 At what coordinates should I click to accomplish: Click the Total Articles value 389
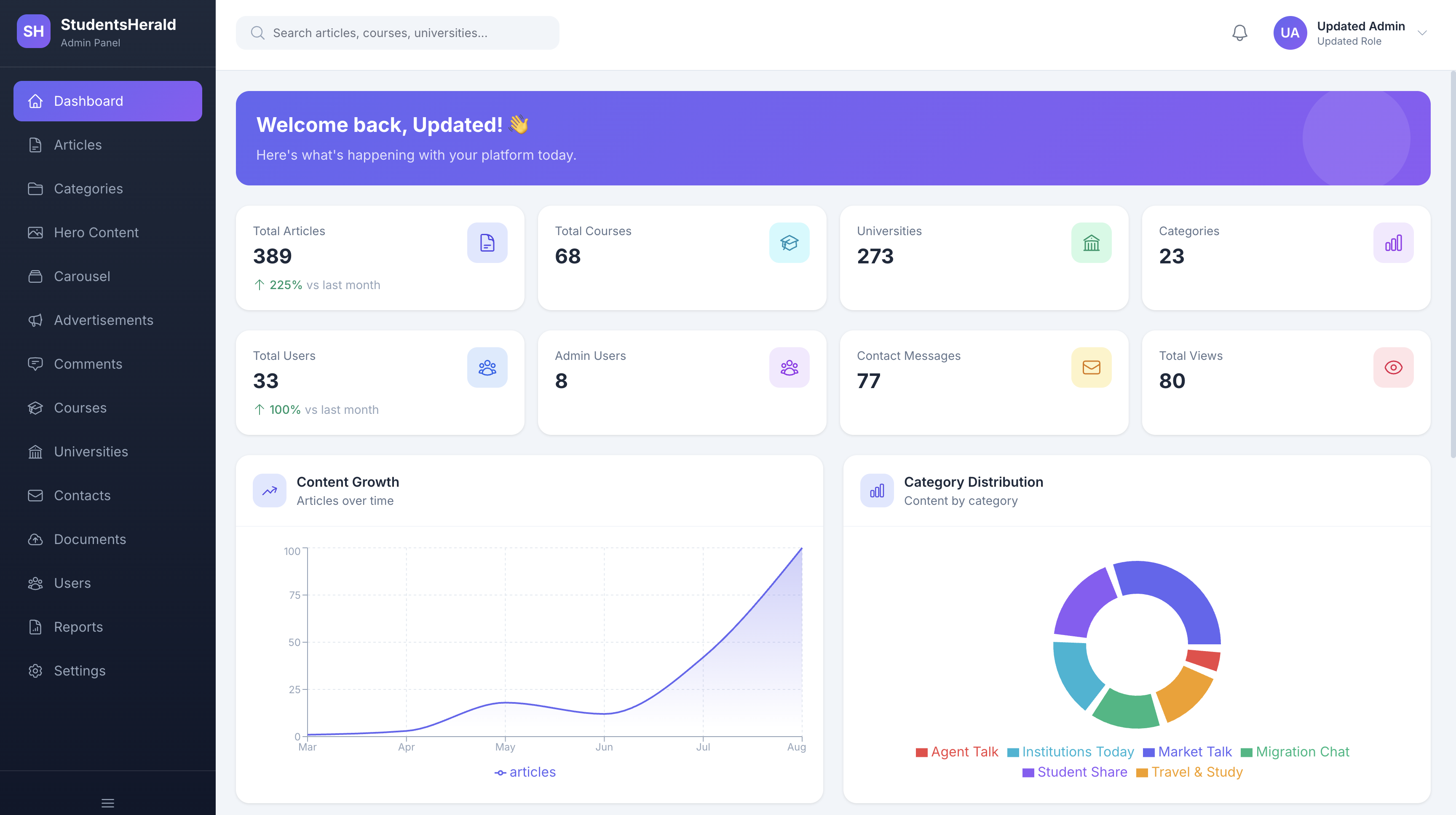(273, 256)
